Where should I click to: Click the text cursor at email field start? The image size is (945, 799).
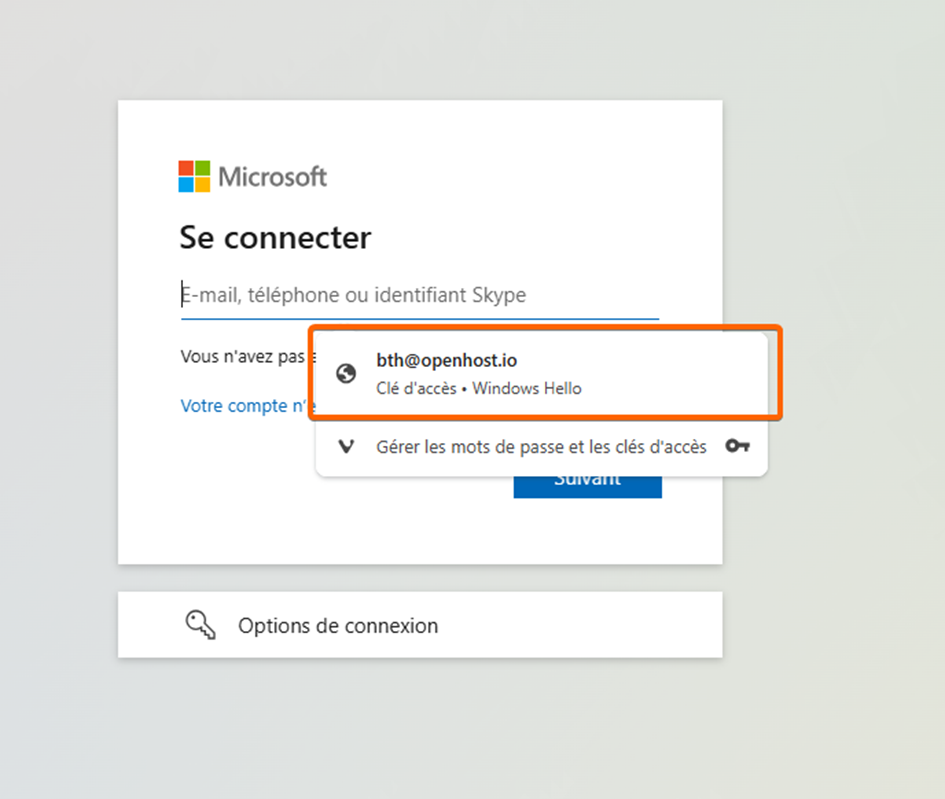point(182,294)
